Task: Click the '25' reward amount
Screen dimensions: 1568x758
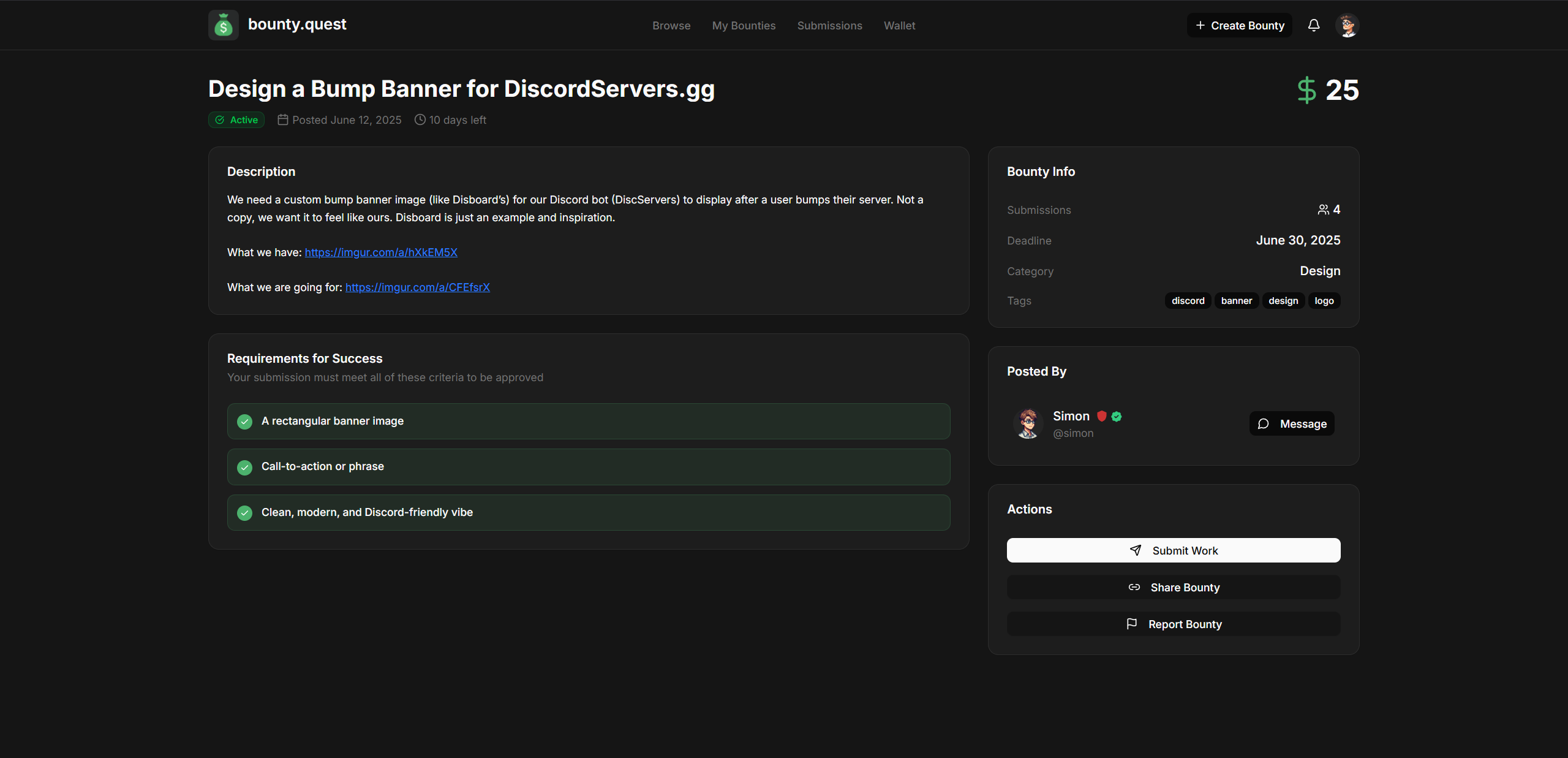Action: click(1342, 90)
